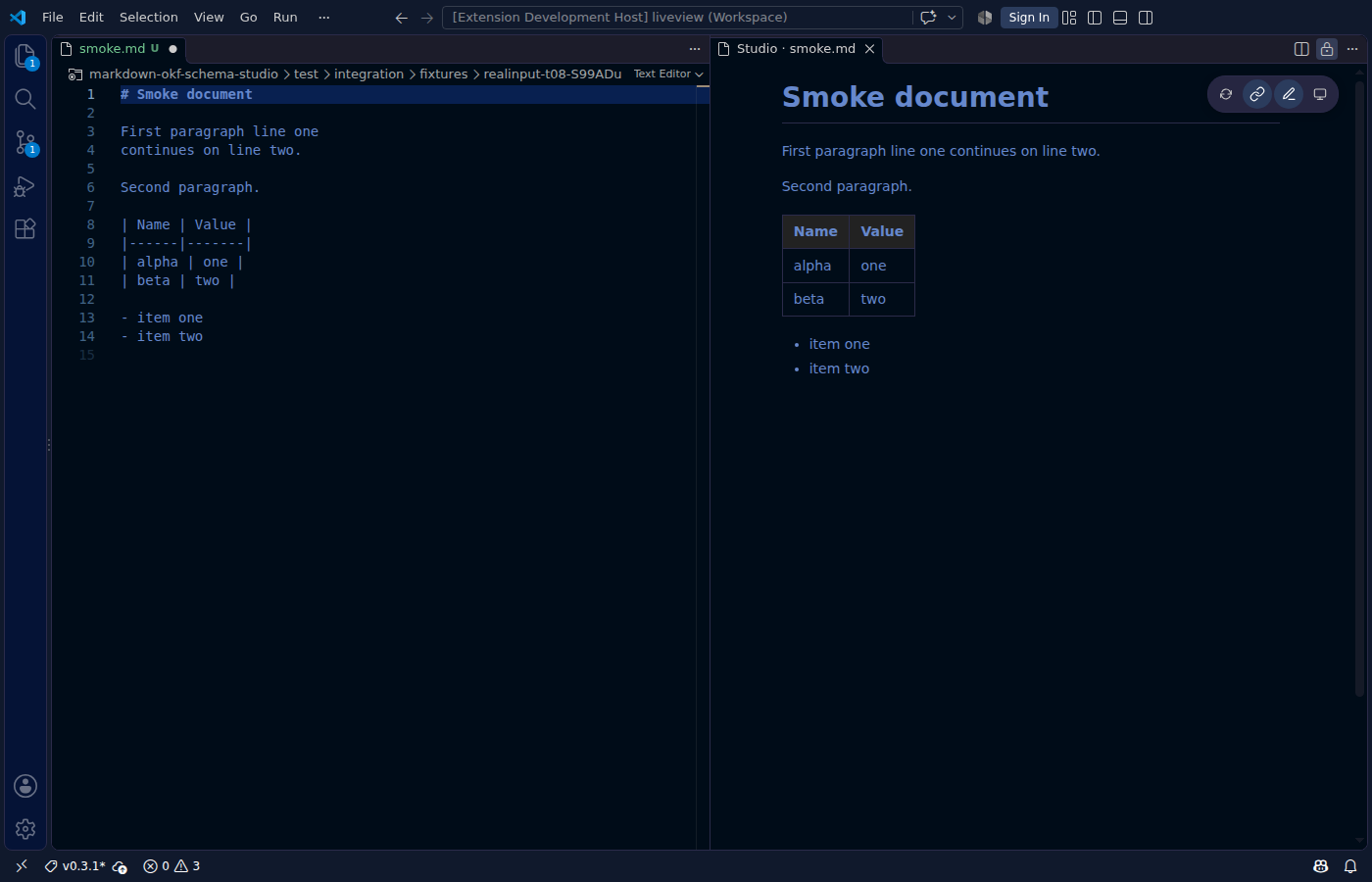Open the Text Editor dropdown in breadcrumb bar
This screenshot has width=1372, height=882.
coord(668,74)
